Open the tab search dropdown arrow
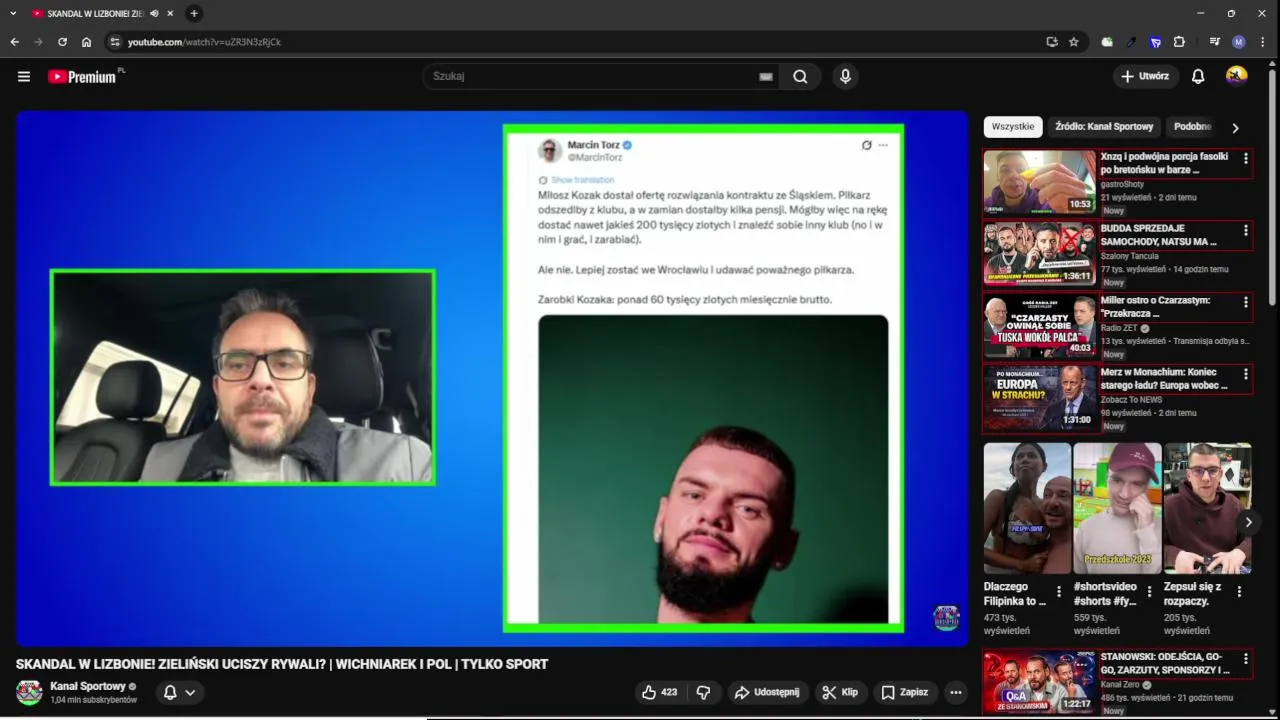 point(13,13)
